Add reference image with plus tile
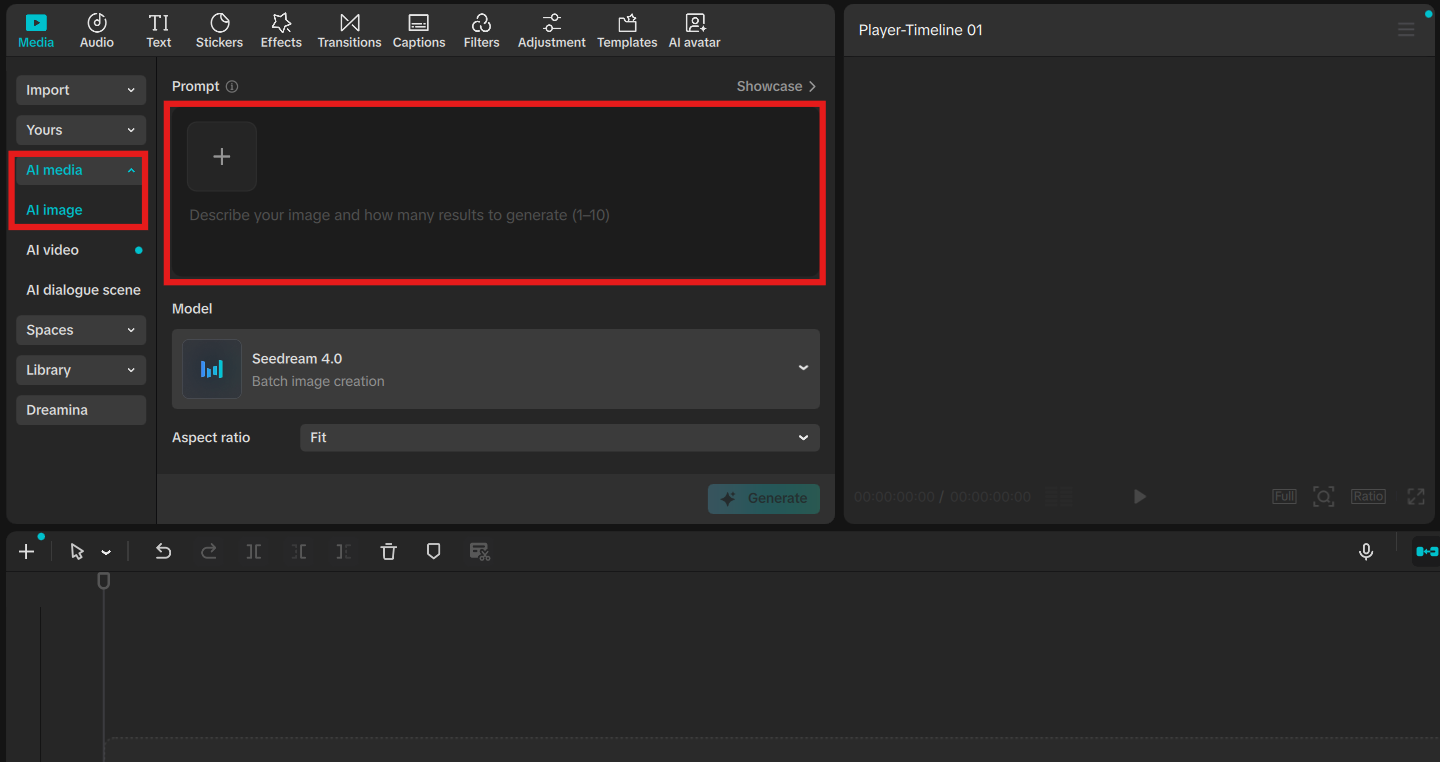Screen dimensions: 1440x762 pyautogui.click(x=222, y=157)
